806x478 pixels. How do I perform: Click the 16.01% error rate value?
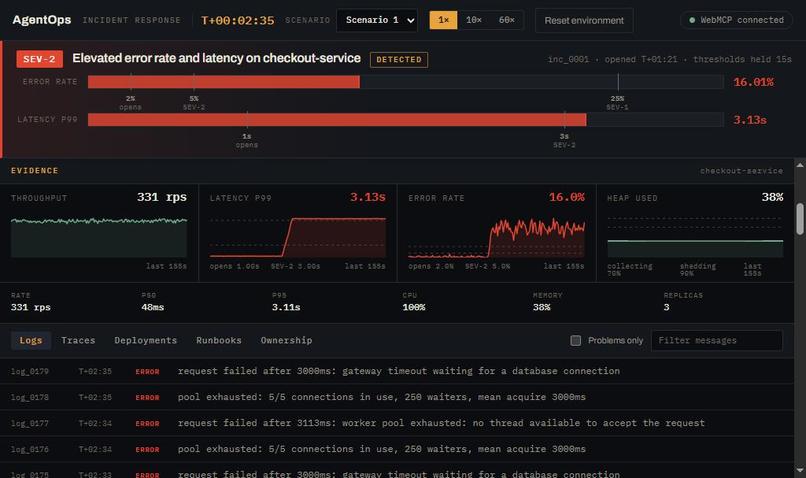[753, 82]
